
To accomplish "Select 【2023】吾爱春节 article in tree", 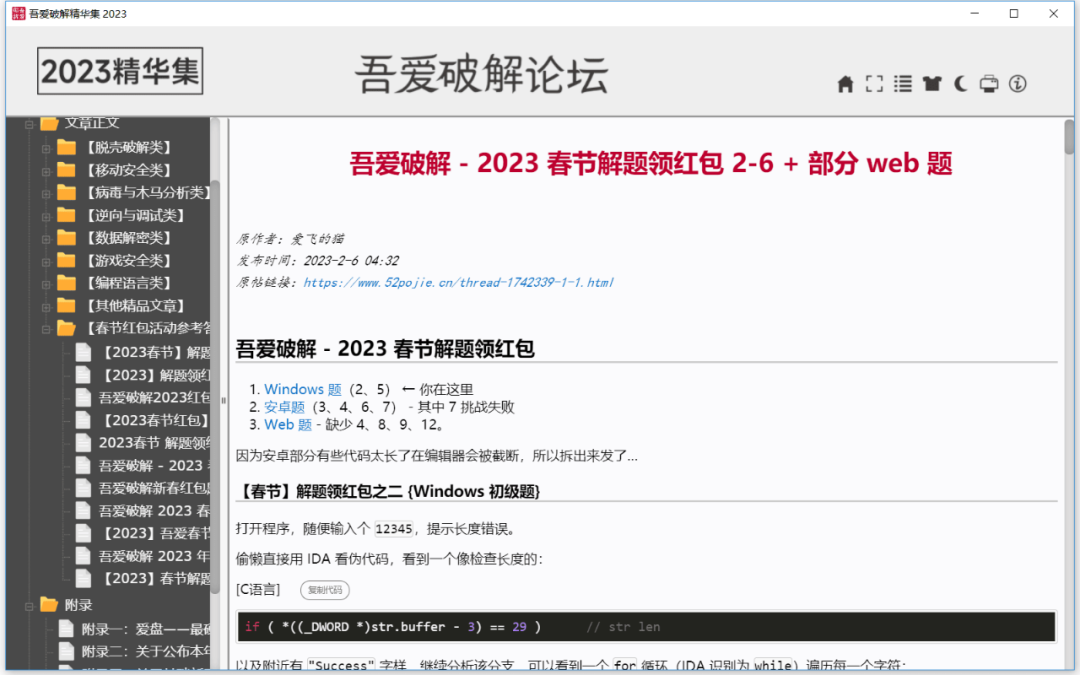I will click(156, 533).
